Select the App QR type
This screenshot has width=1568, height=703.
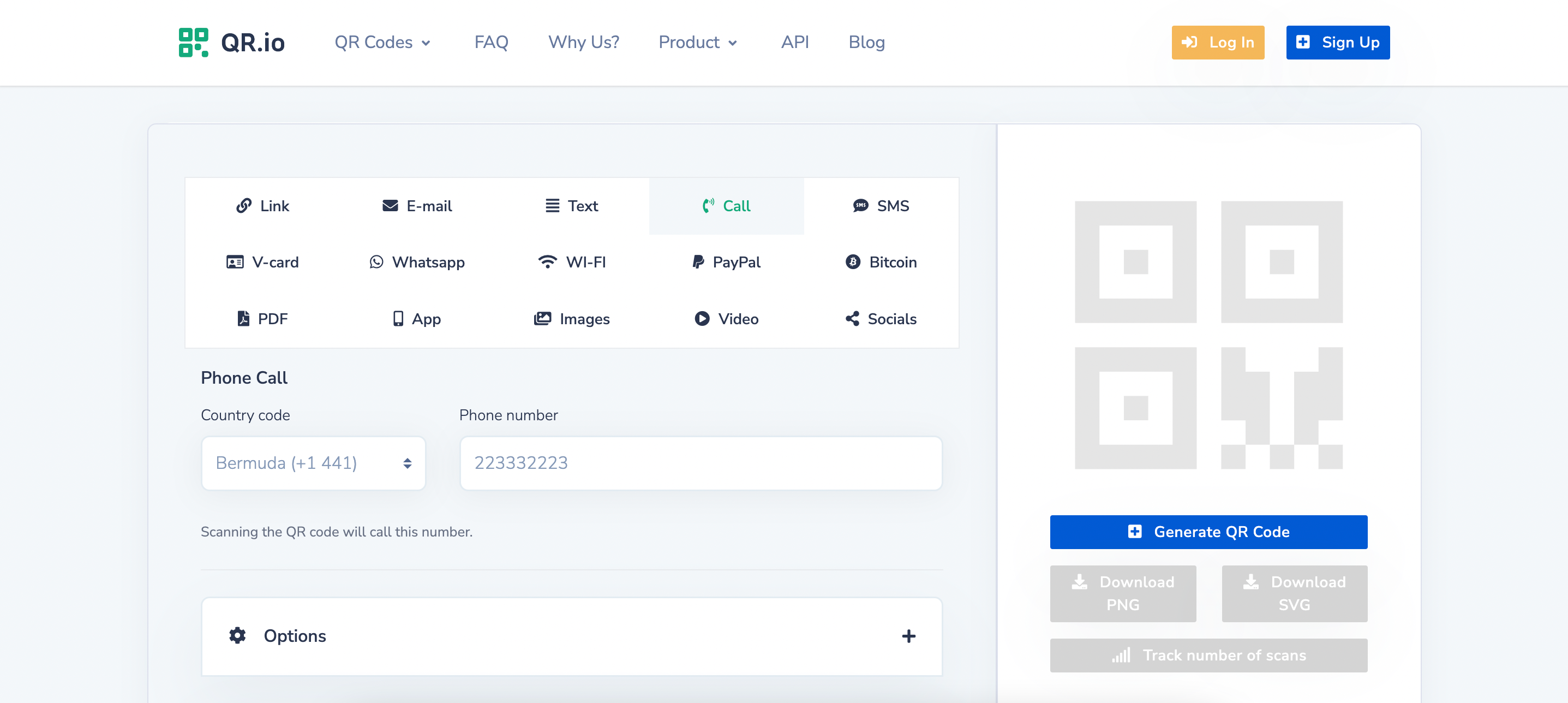[x=417, y=319]
